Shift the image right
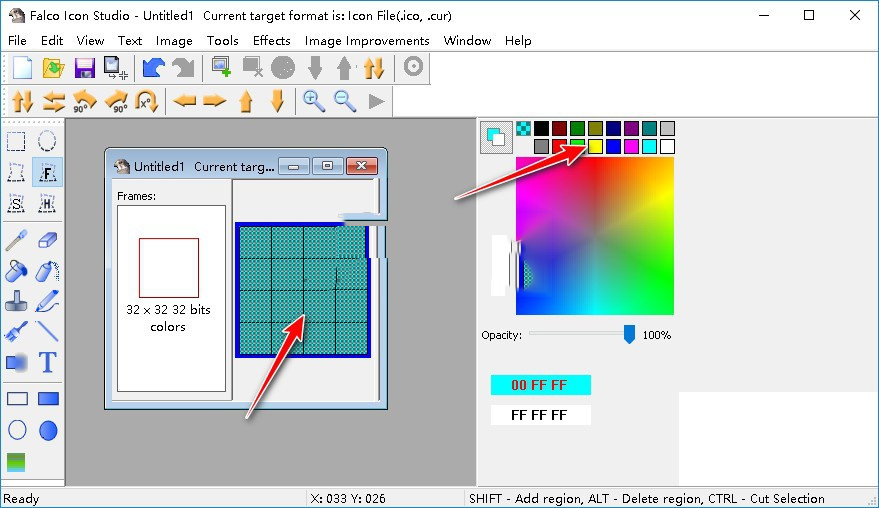This screenshot has width=879, height=508. (x=215, y=101)
